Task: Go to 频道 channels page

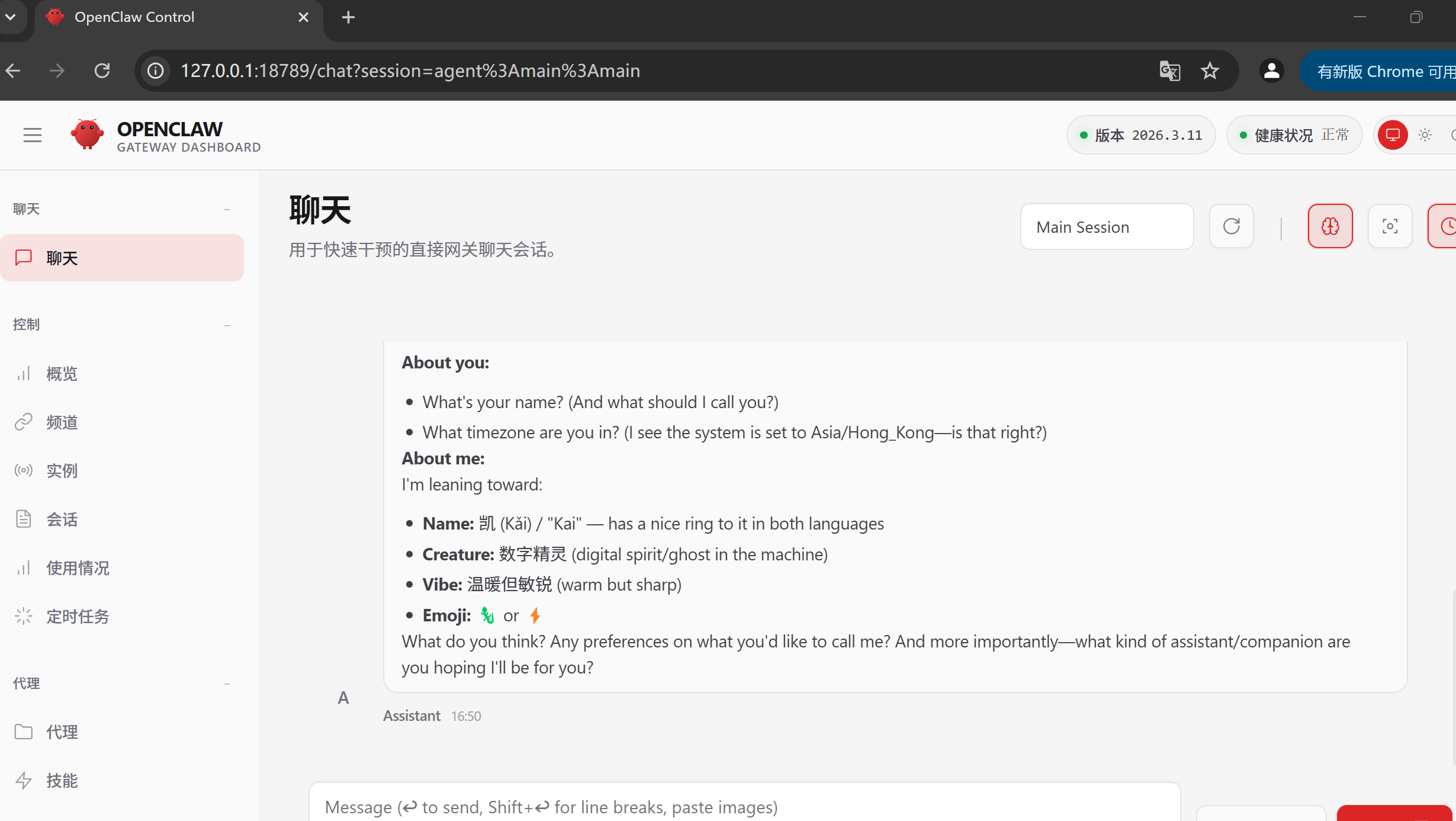Action: (62, 422)
